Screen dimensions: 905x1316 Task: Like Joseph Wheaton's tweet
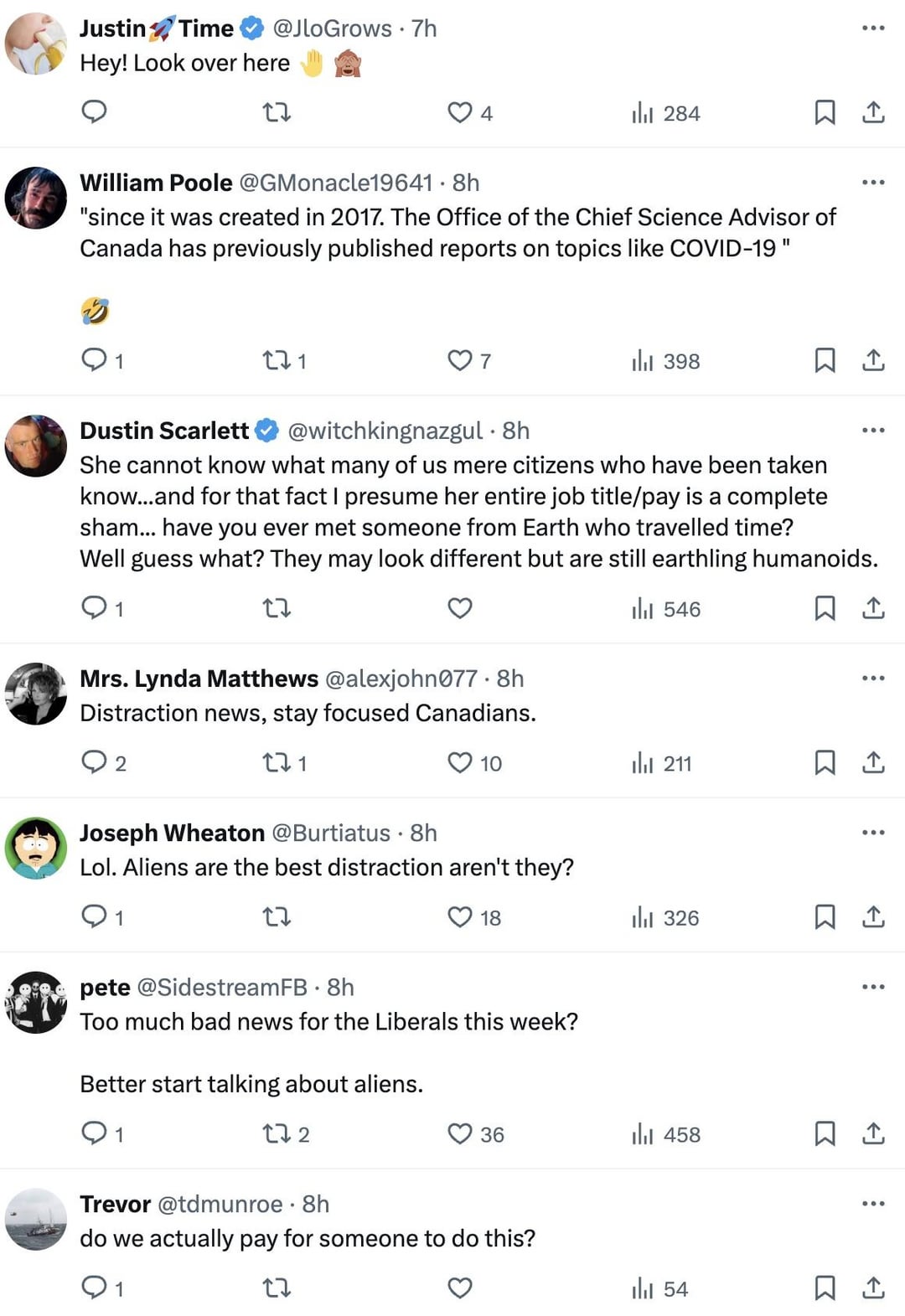[460, 917]
